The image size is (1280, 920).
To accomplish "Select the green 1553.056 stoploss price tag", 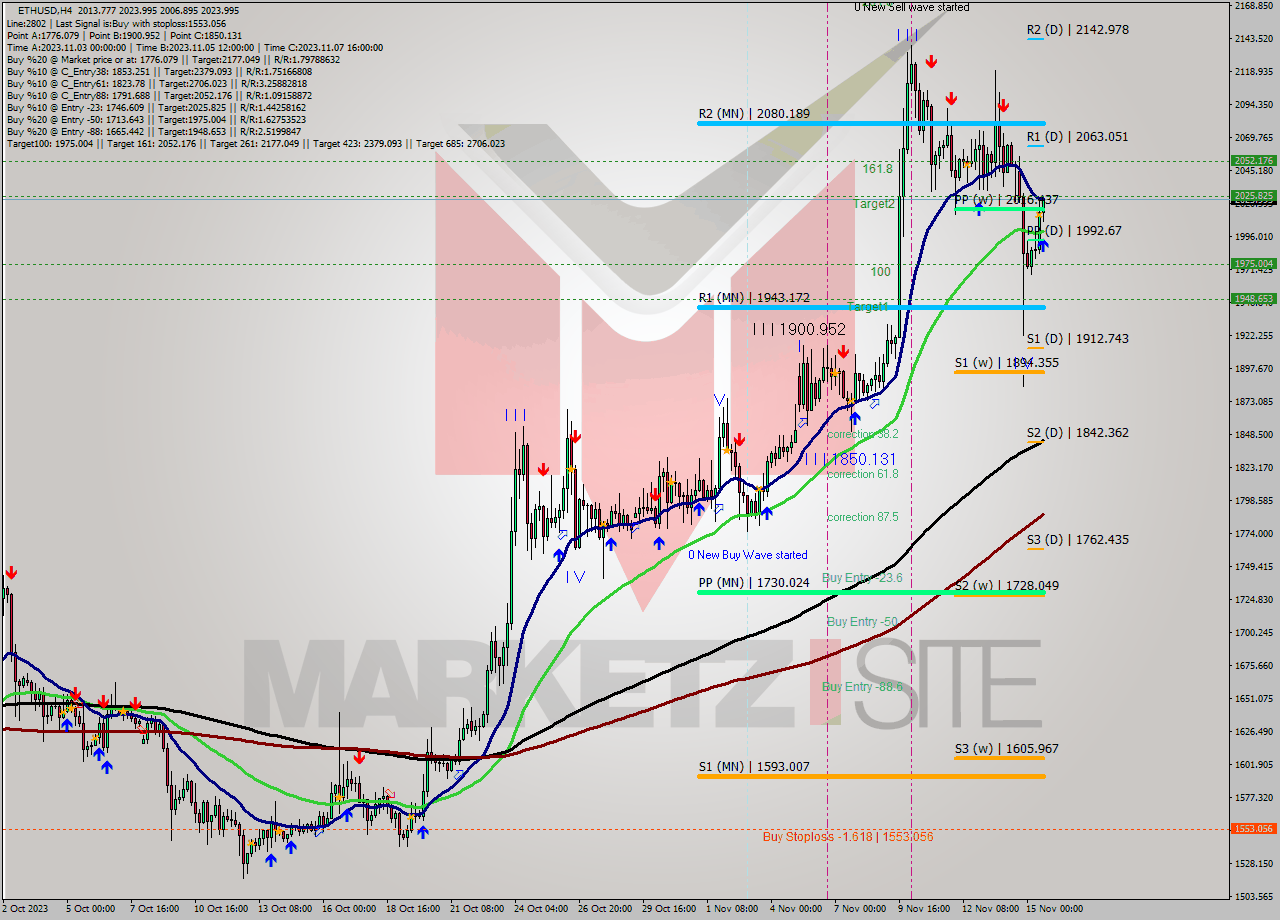I will point(1254,828).
